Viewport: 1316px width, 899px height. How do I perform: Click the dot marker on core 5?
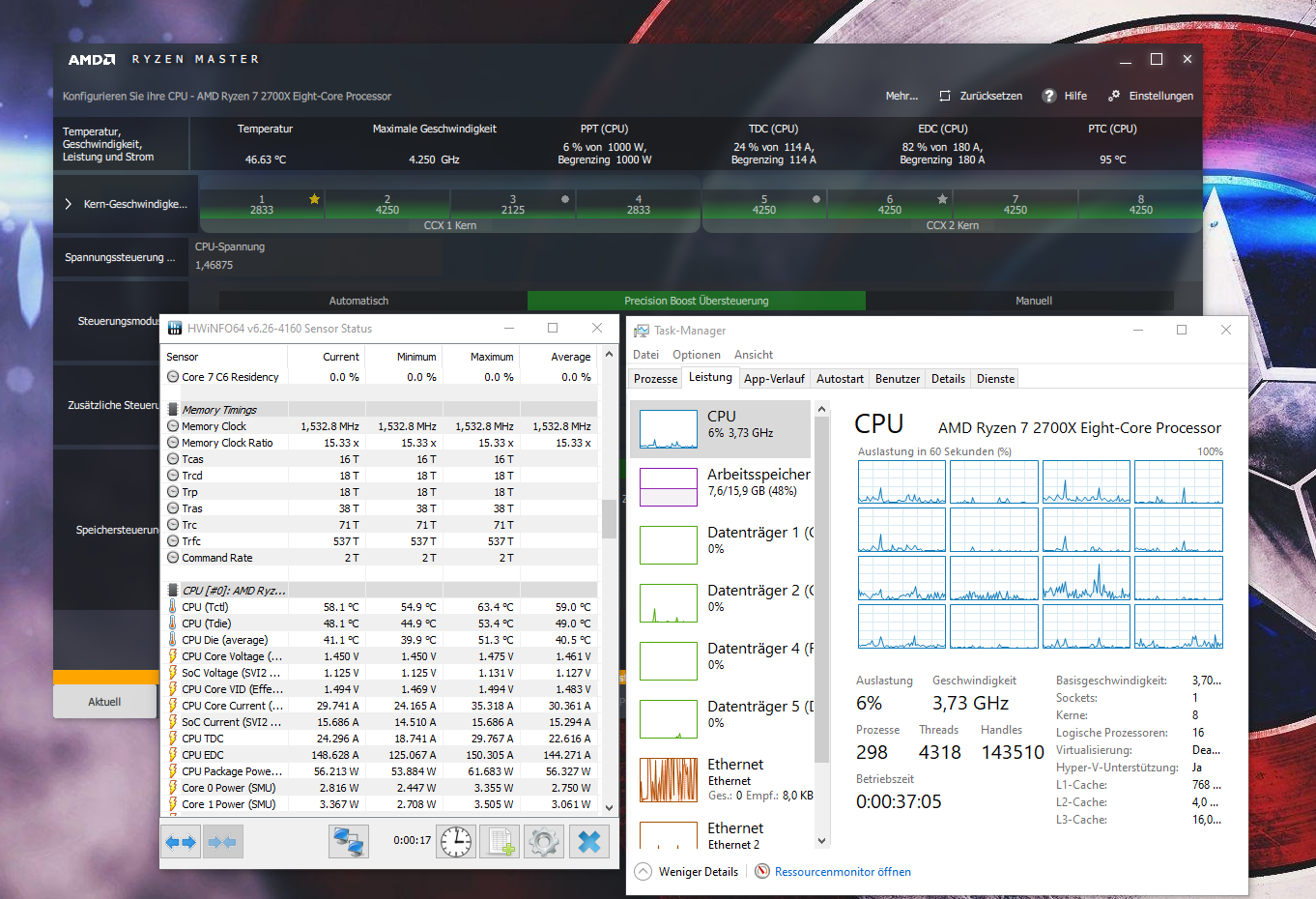pos(816,199)
